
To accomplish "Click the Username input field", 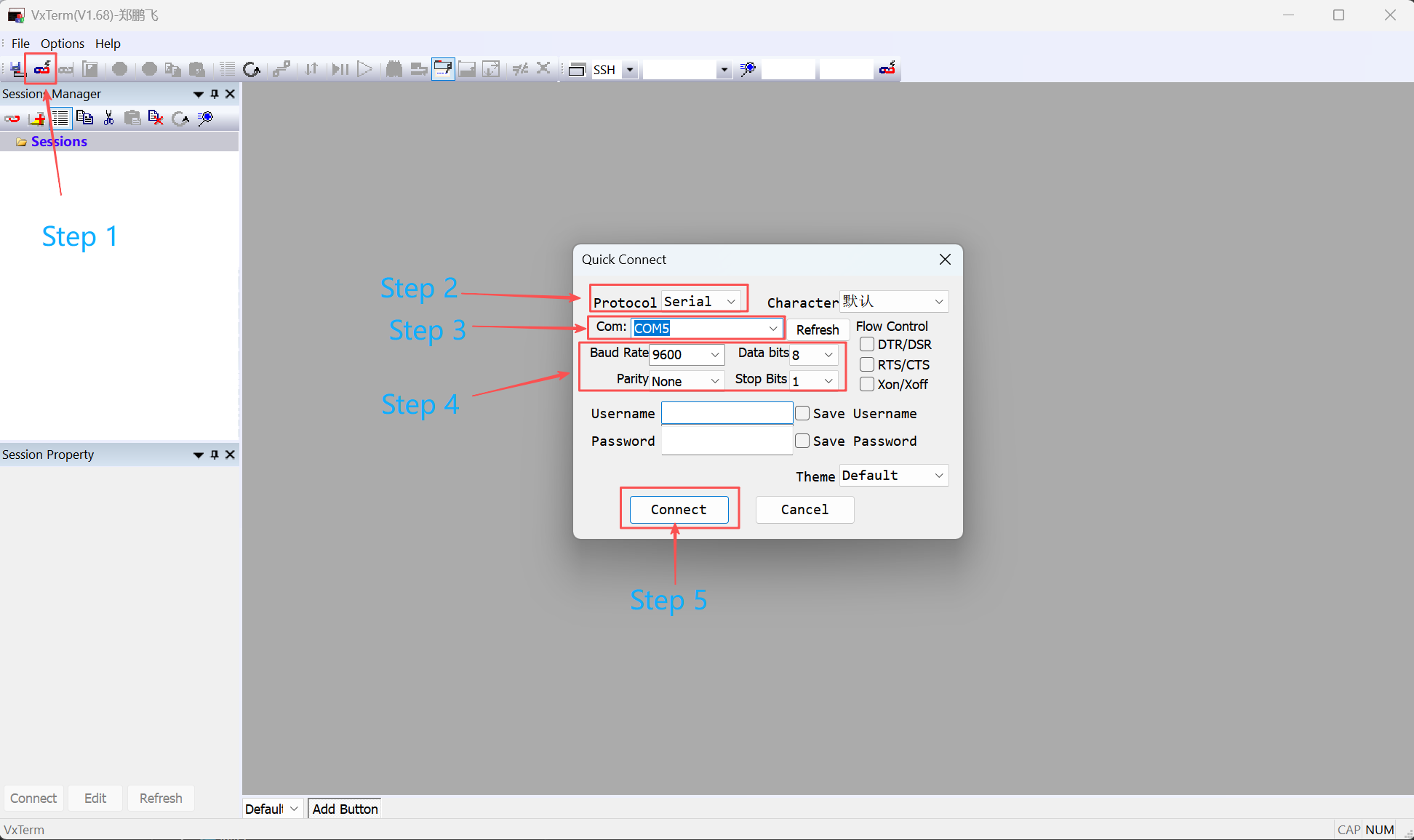I will [727, 413].
